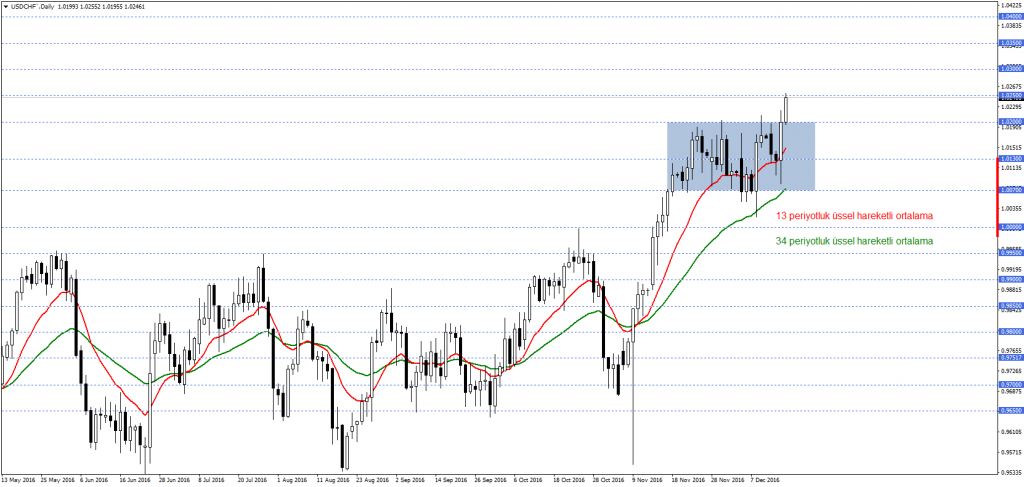Viewport: 1024px width, 487px height.
Task: Click the 20 Jul 2016 date on the time axis
Action: (253, 480)
